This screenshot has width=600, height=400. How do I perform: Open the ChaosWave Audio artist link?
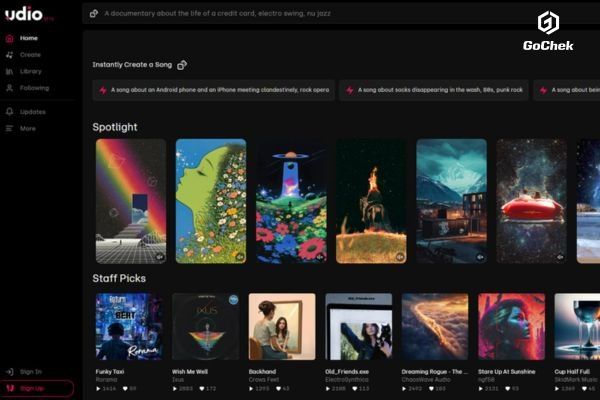[x=426, y=380]
